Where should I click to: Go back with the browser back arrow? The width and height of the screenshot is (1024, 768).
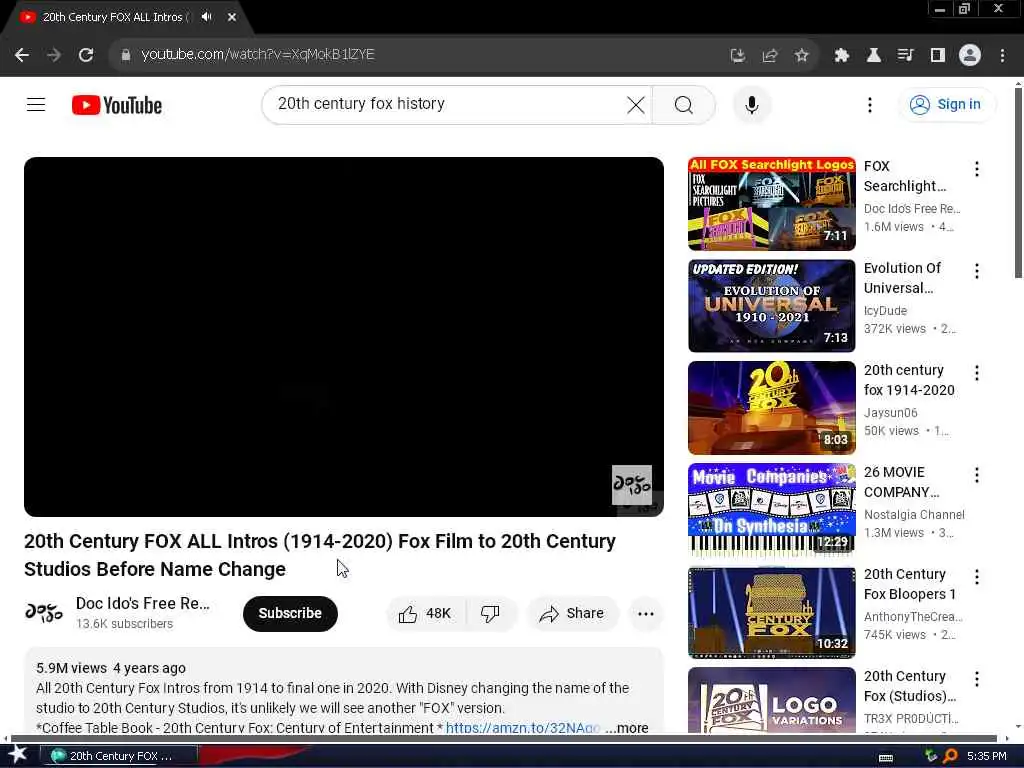(x=22, y=55)
